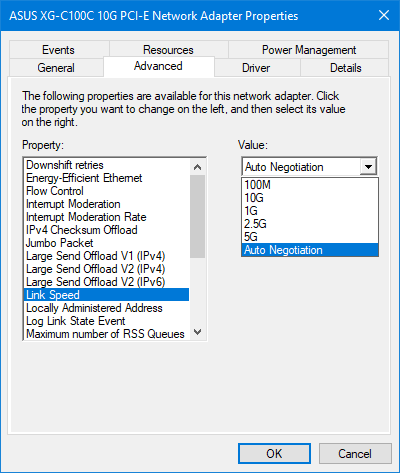
Task: Switch to the Events tab
Action: coord(59,50)
